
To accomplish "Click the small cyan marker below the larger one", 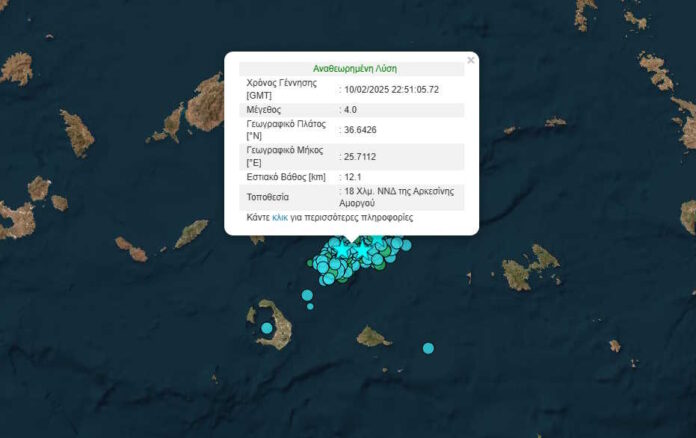I will tap(310, 306).
